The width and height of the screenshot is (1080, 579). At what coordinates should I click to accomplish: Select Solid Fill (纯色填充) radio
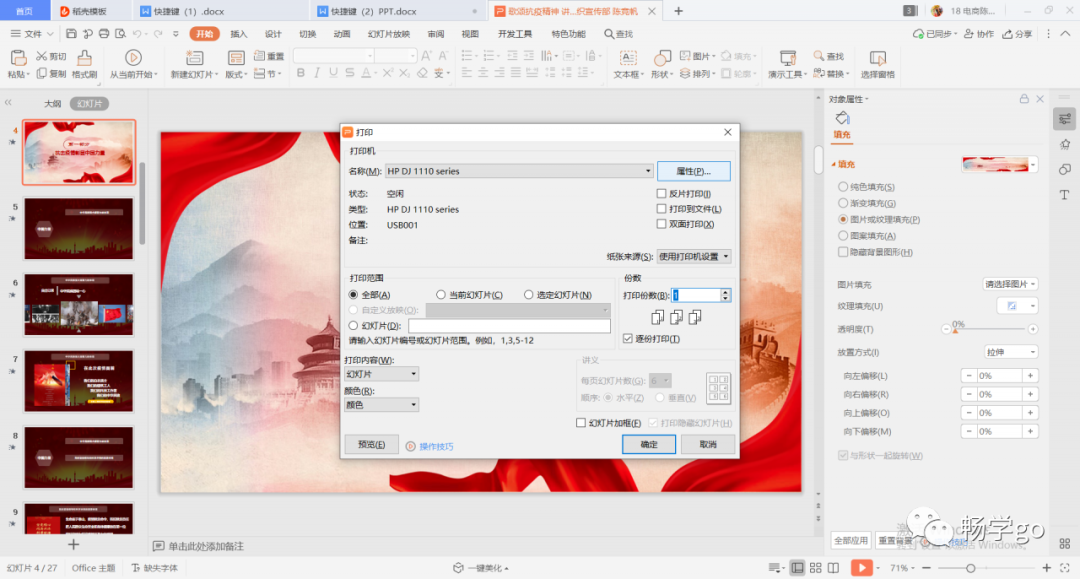pos(843,187)
